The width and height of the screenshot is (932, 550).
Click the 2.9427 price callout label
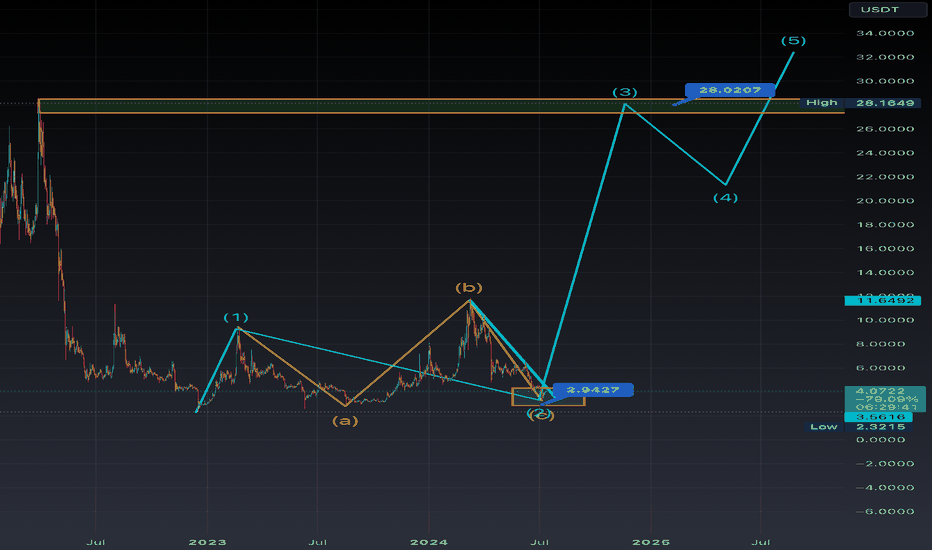point(593,390)
